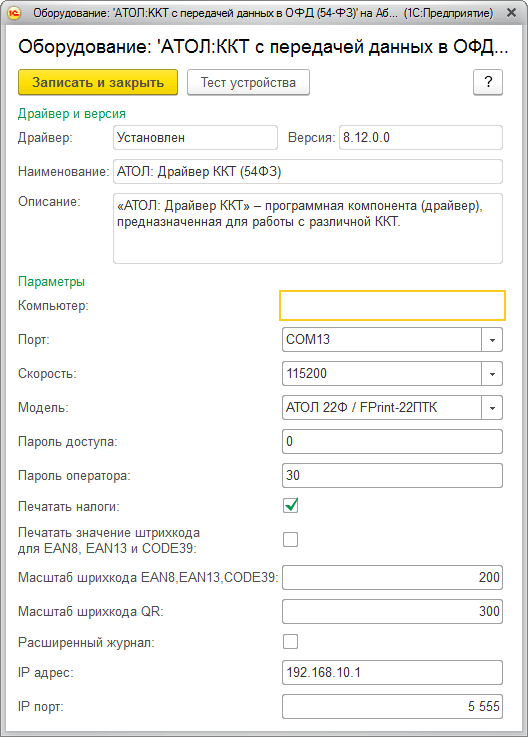This screenshot has height=737, width=528.
Task: Click the 'Компьютер:' label text
Action: [x=53, y=306]
